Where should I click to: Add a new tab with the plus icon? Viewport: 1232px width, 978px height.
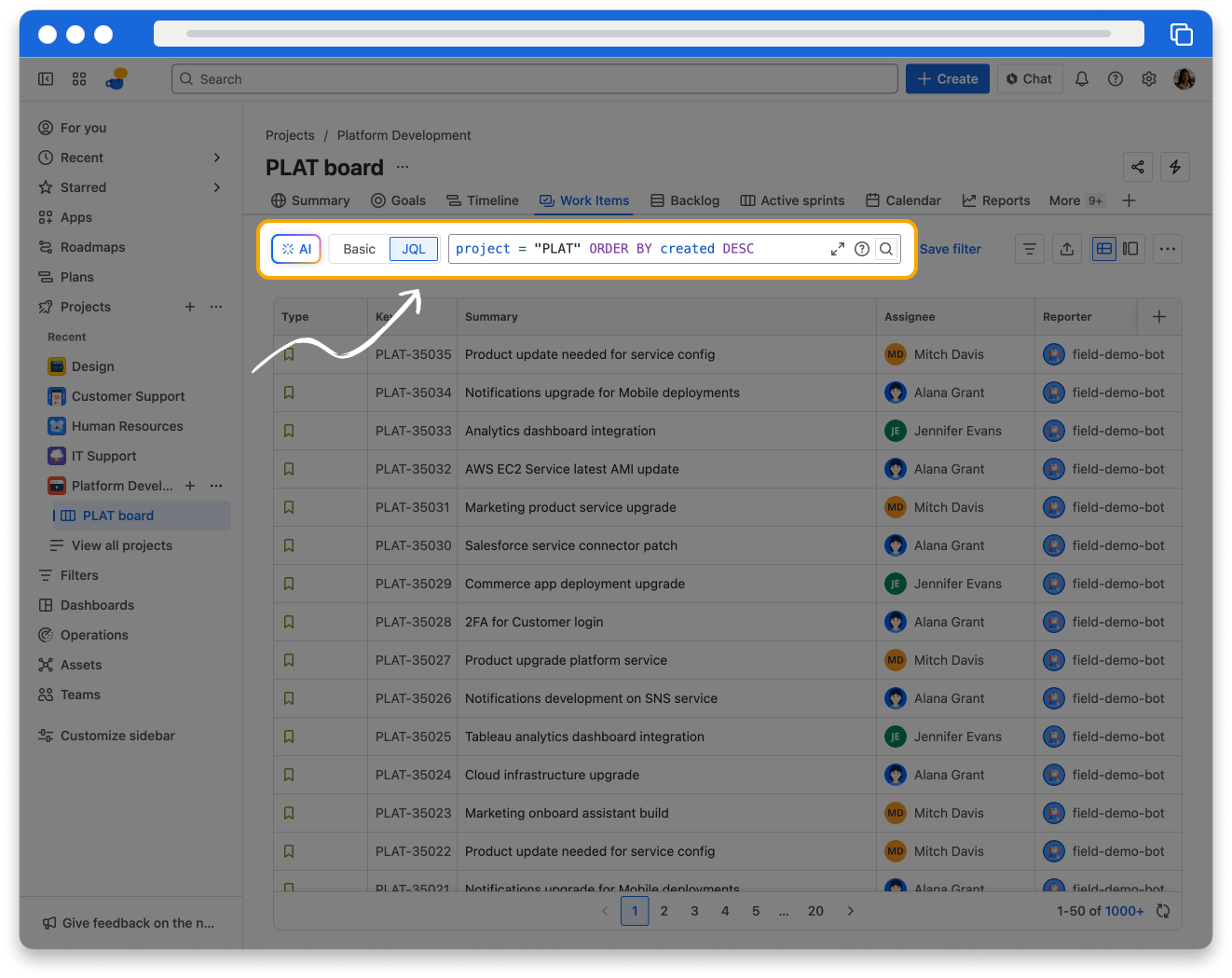click(1129, 200)
